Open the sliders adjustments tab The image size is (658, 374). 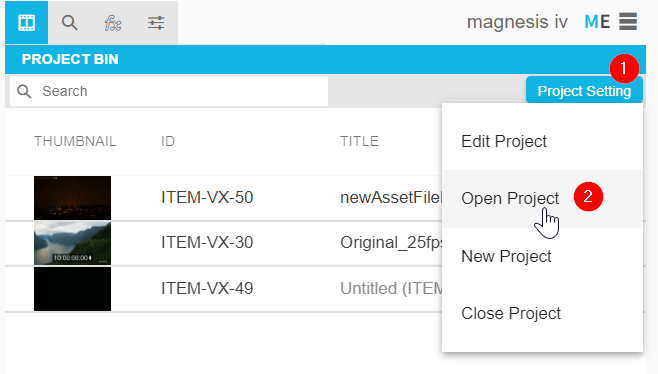pyautogui.click(x=156, y=22)
